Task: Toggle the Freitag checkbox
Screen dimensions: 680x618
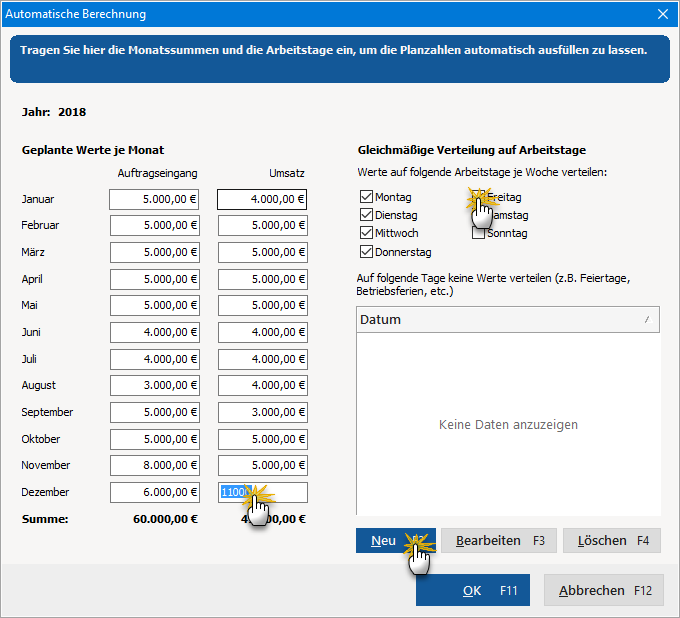Action: (x=478, y=196)
